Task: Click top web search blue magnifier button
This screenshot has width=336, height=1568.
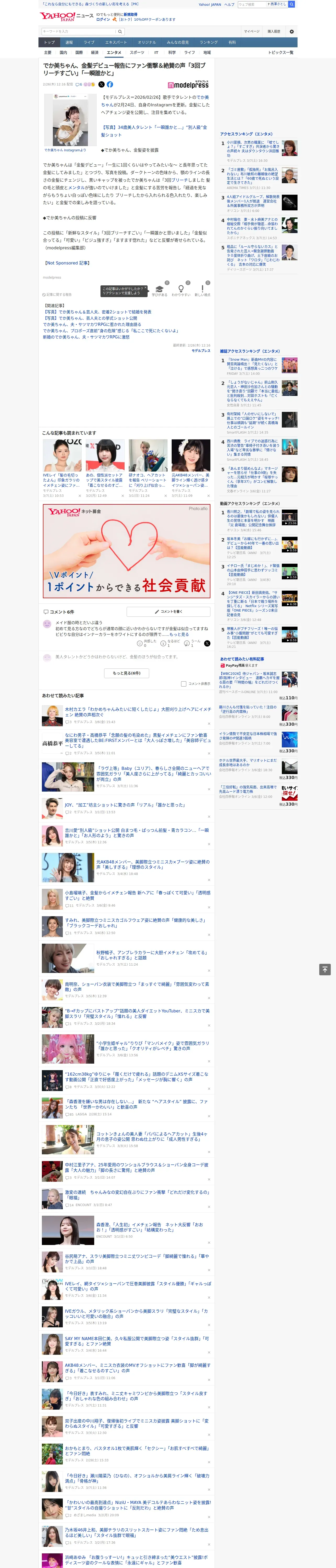Action: click(x=292, y=4)
